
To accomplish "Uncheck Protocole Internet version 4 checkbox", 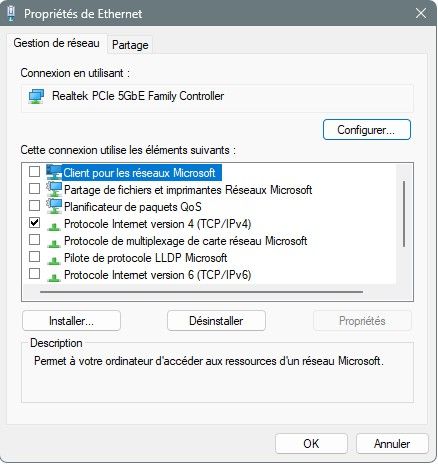I will coord(34,223).
